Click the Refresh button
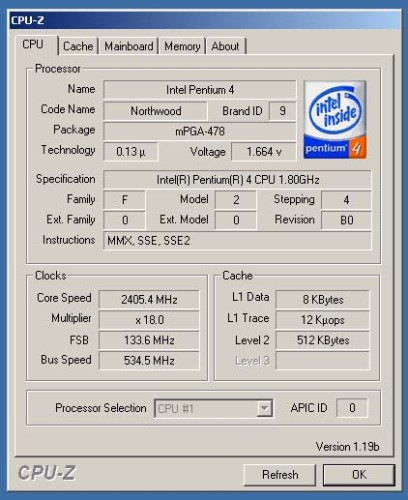Image resolution: width=408 pixels, height=500 pixels. click(280, 475)
